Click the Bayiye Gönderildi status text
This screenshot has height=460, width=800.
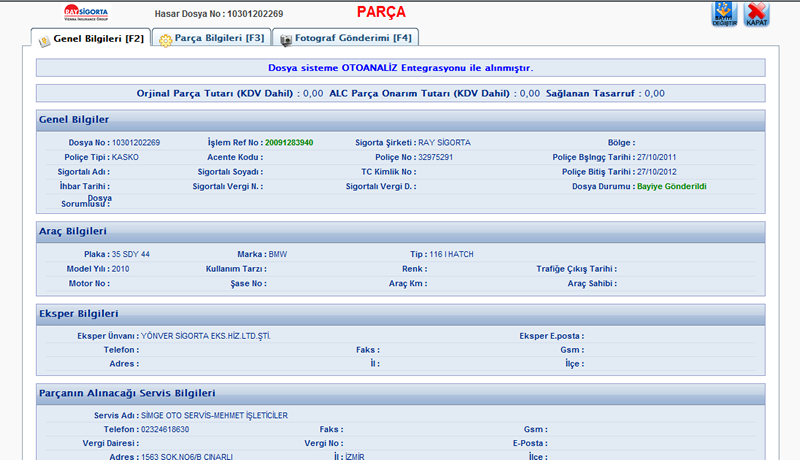[x=671, y=186]
